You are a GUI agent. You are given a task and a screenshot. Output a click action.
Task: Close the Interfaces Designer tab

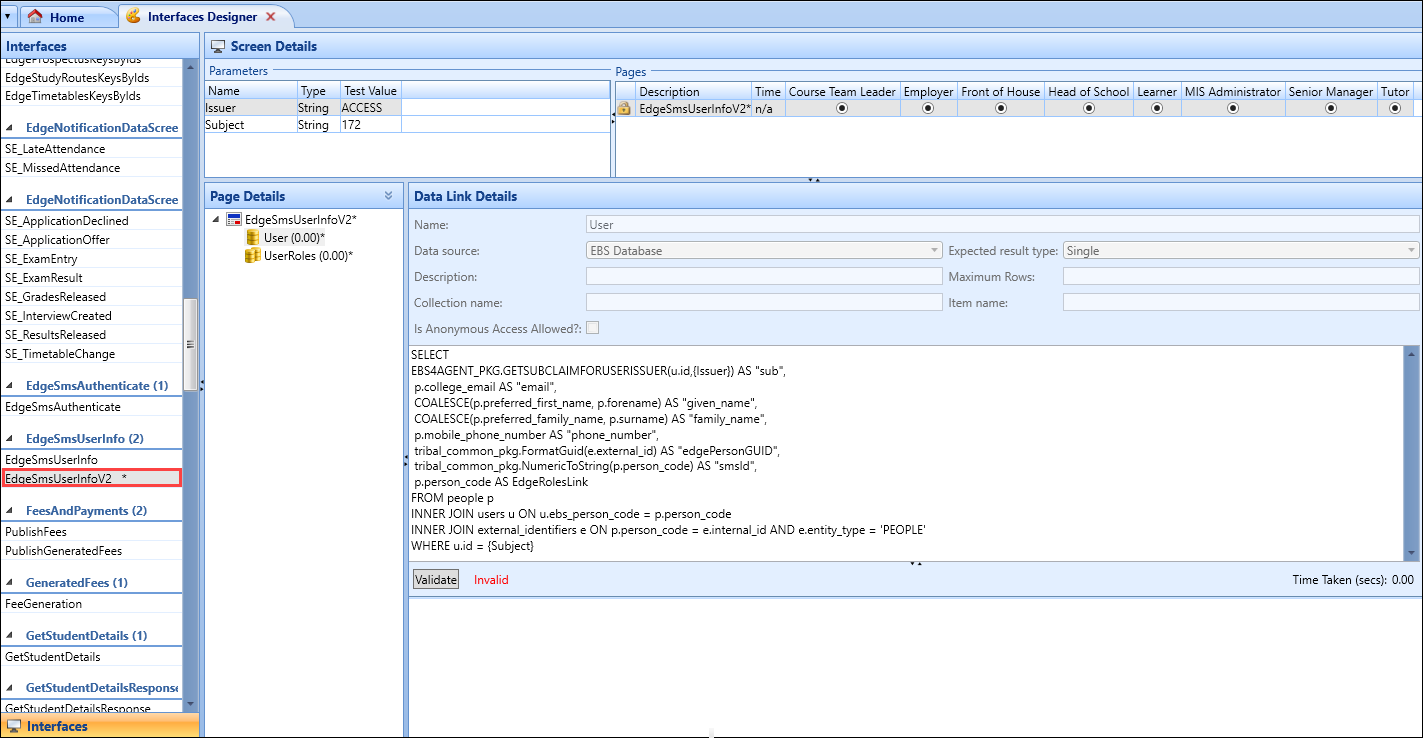coord(271,17)
